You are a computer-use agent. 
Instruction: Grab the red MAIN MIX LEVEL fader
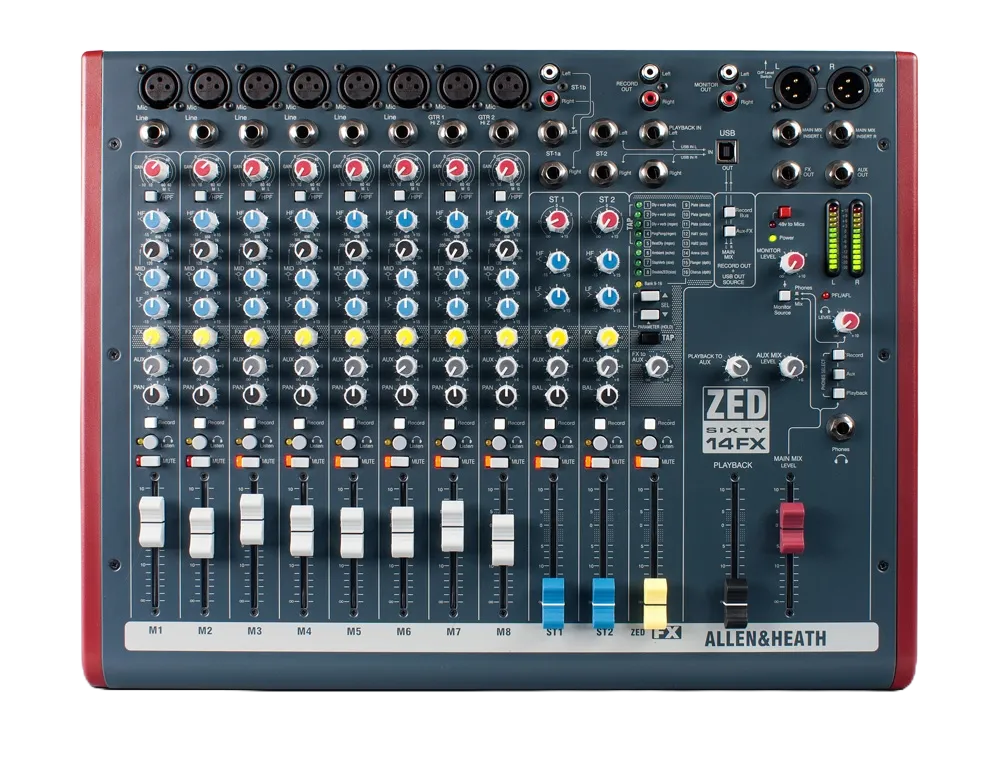pyautogui.click(x=791, y=527)
